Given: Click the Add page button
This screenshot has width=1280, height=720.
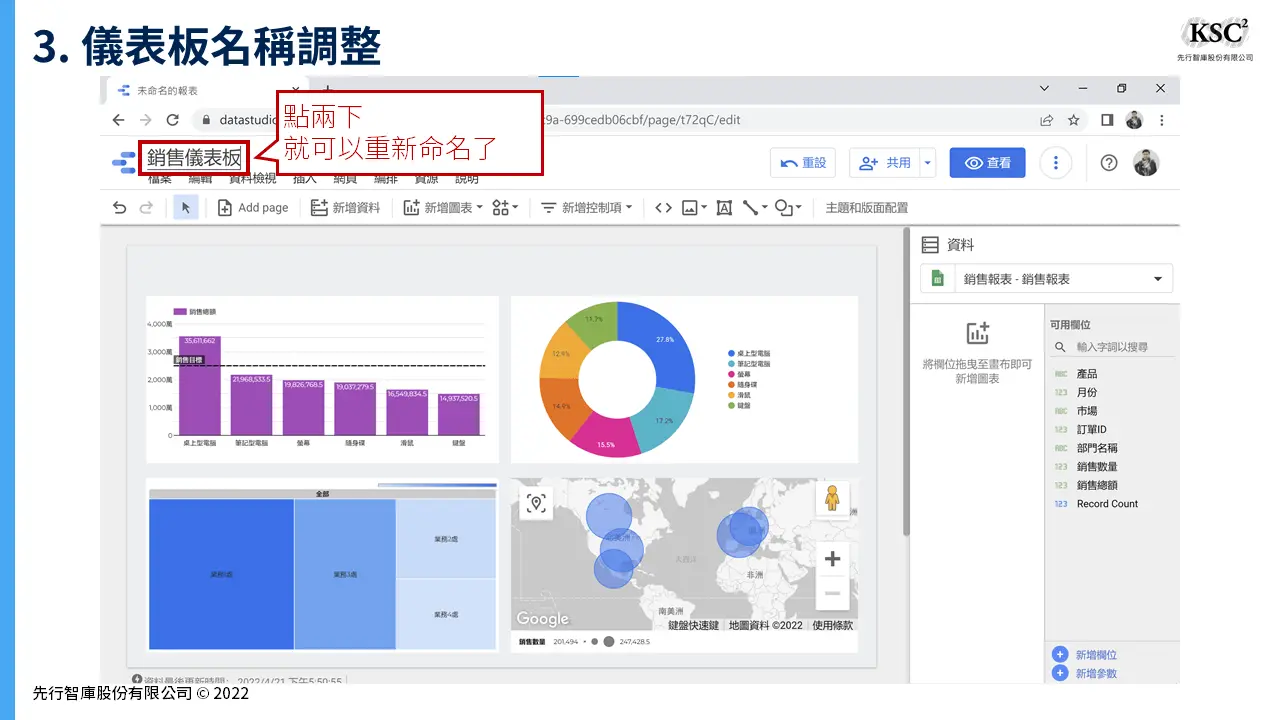Looking at the screenshot, I should click(253, 207).
